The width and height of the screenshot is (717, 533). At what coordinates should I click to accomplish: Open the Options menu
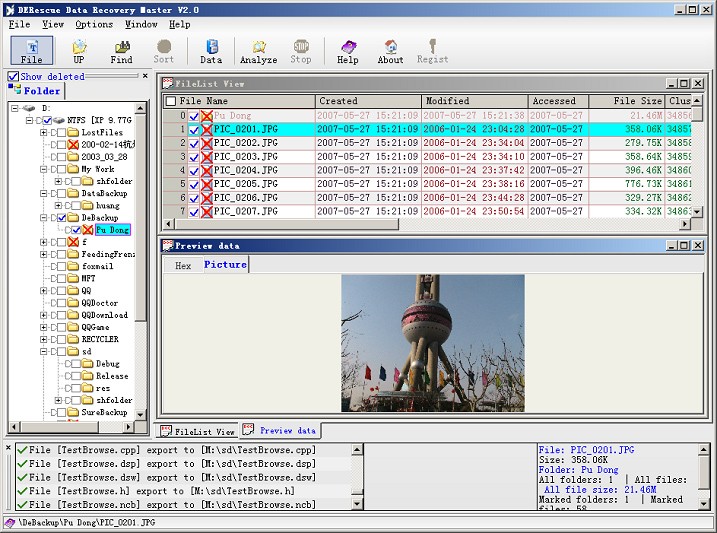[94, 24]
